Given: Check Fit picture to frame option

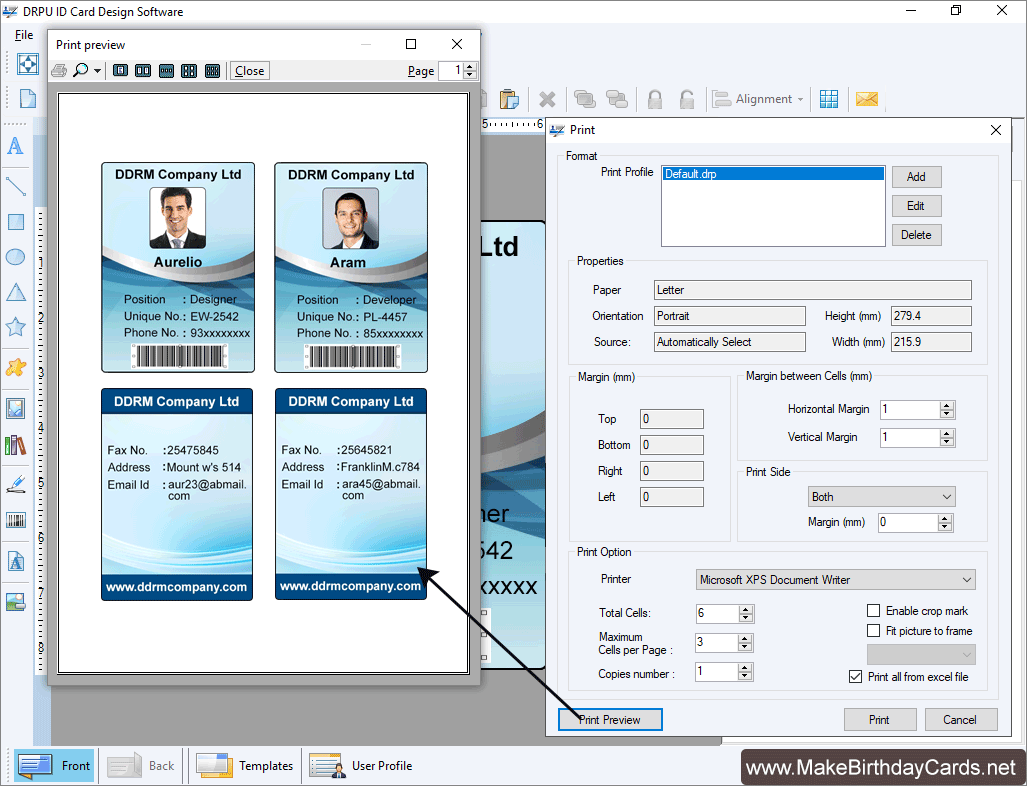Looking at the screenshot, I should 874,630.
